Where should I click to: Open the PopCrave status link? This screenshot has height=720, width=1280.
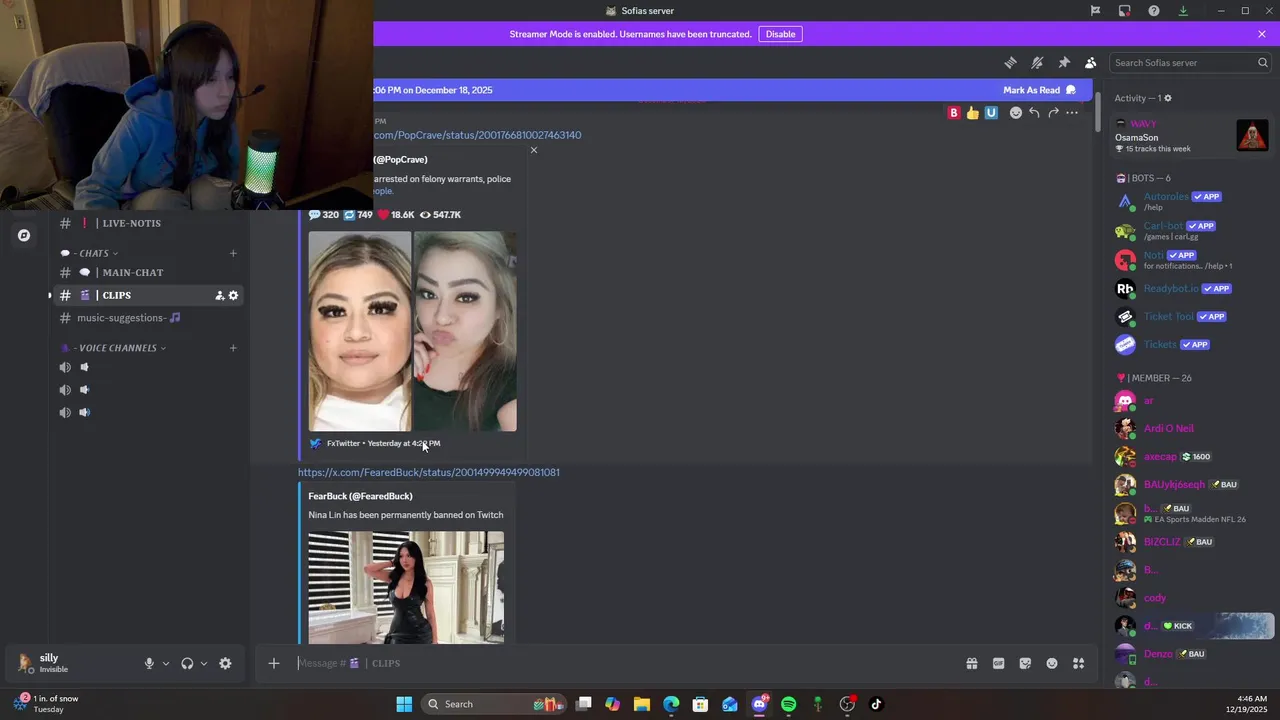click(x=477, y=135)
